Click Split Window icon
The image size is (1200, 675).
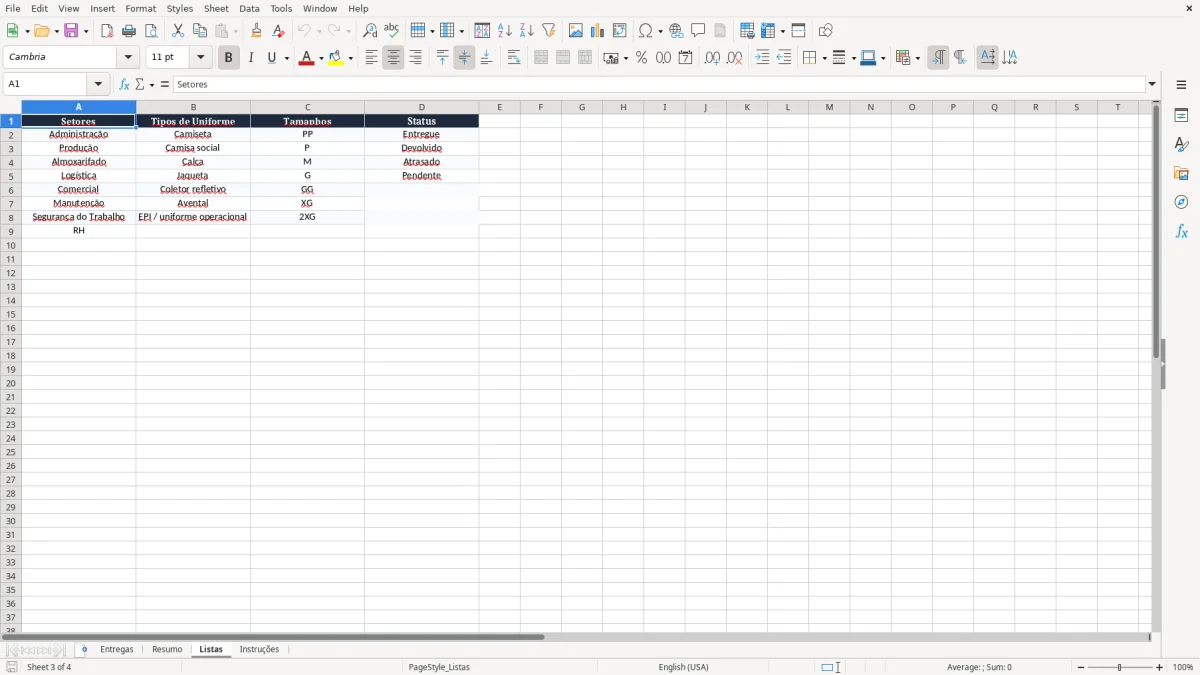[x=799, y=31]
